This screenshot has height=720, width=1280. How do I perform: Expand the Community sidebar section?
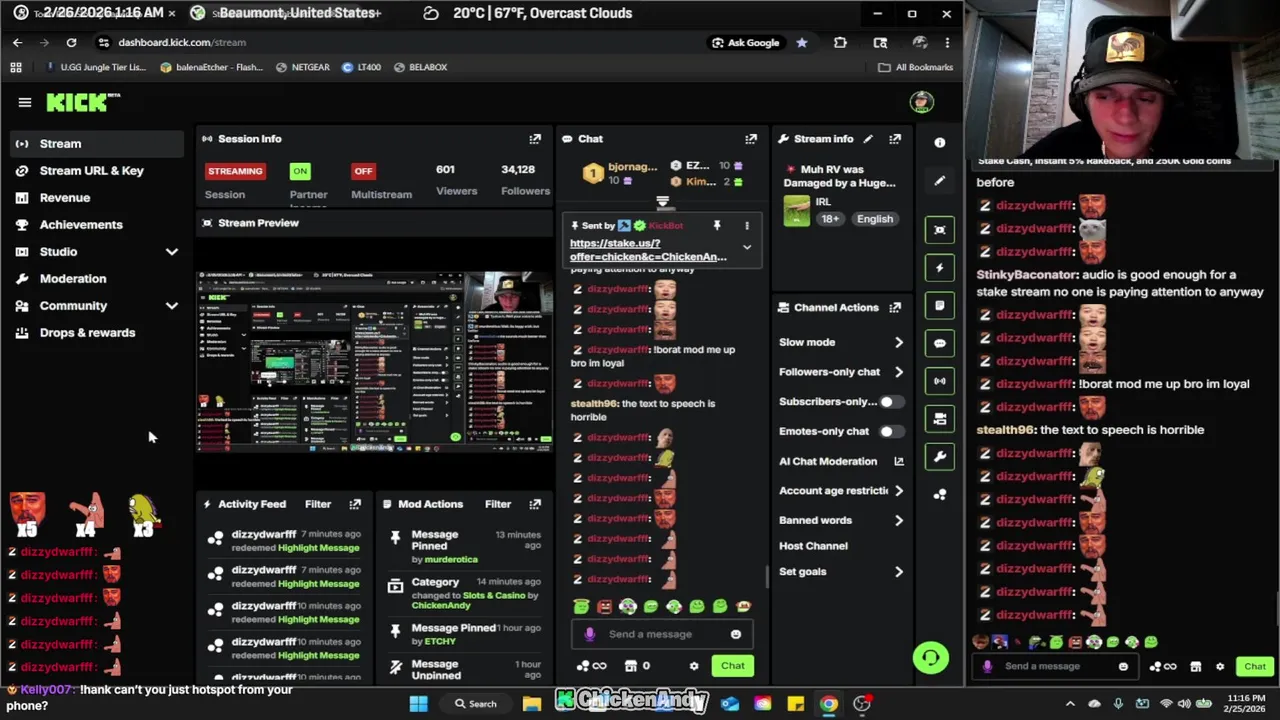click(172, 306)
